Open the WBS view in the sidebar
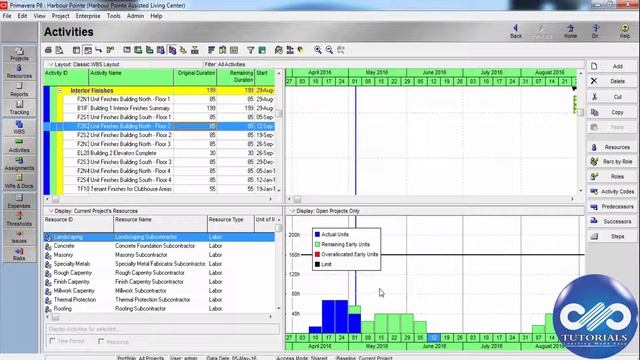Screen dimensions: 640x360 click(x=19, y=127)
